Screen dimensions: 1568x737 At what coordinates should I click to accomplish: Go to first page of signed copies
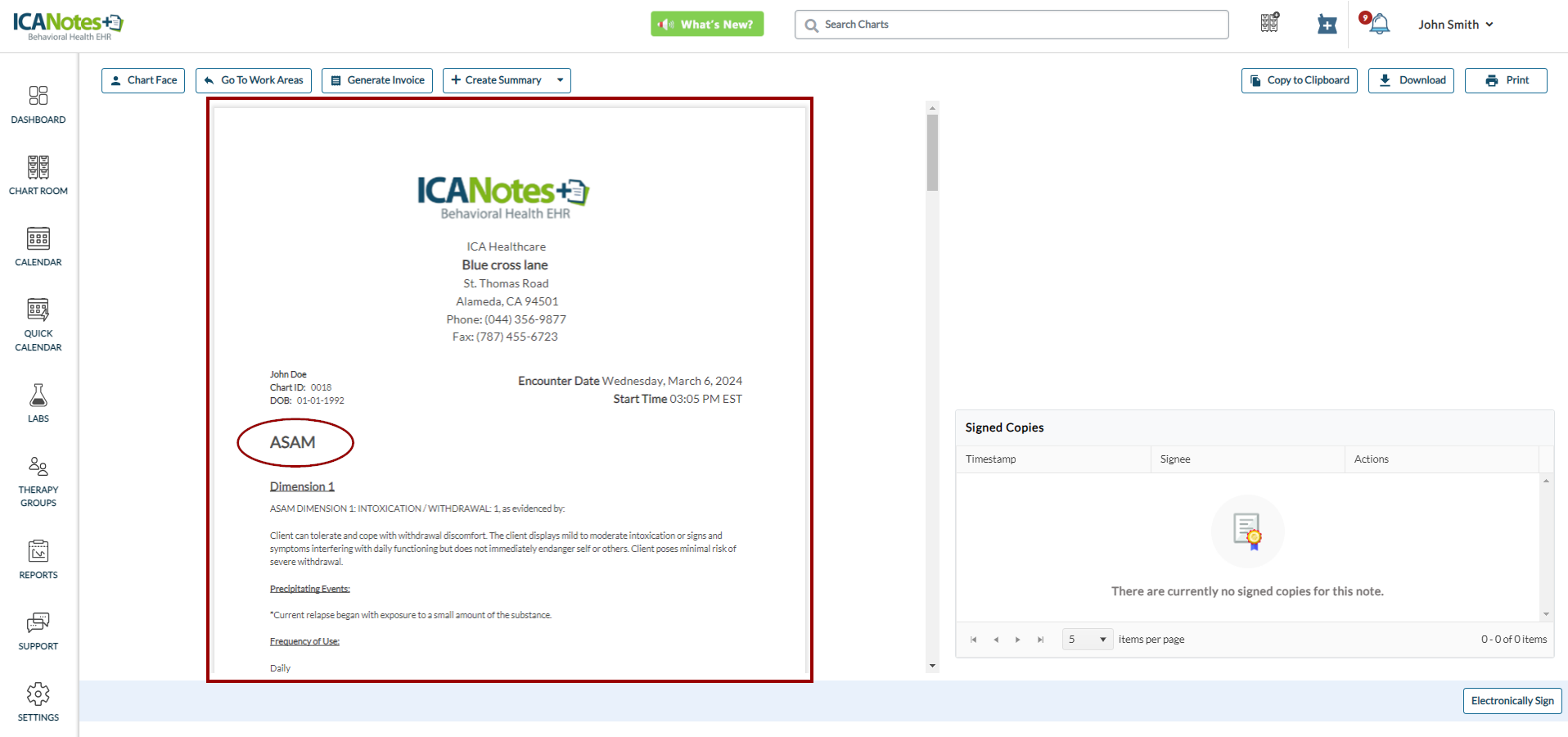[x=973, y=640]
